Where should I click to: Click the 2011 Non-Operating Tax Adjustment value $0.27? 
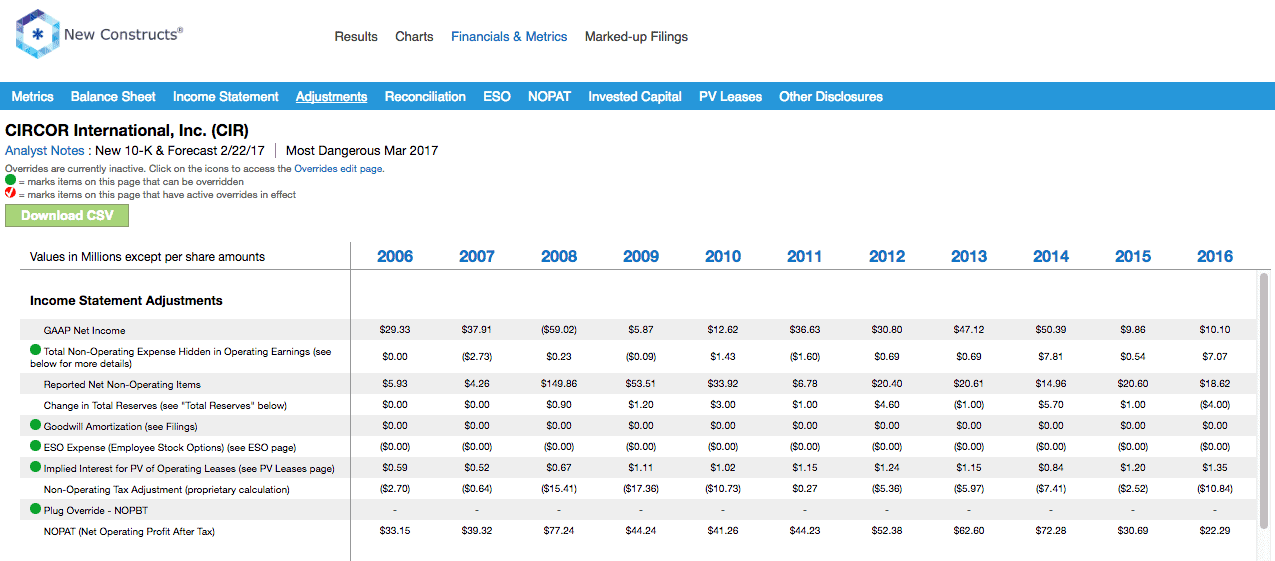[x=805, y=489]
